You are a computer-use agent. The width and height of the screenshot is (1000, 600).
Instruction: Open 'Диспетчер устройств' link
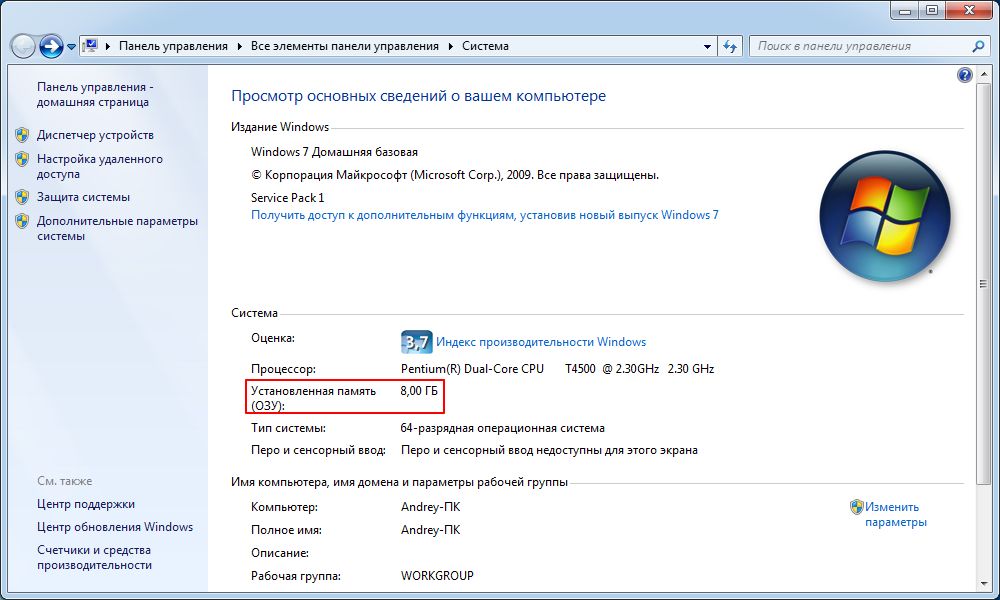(95, 135)
